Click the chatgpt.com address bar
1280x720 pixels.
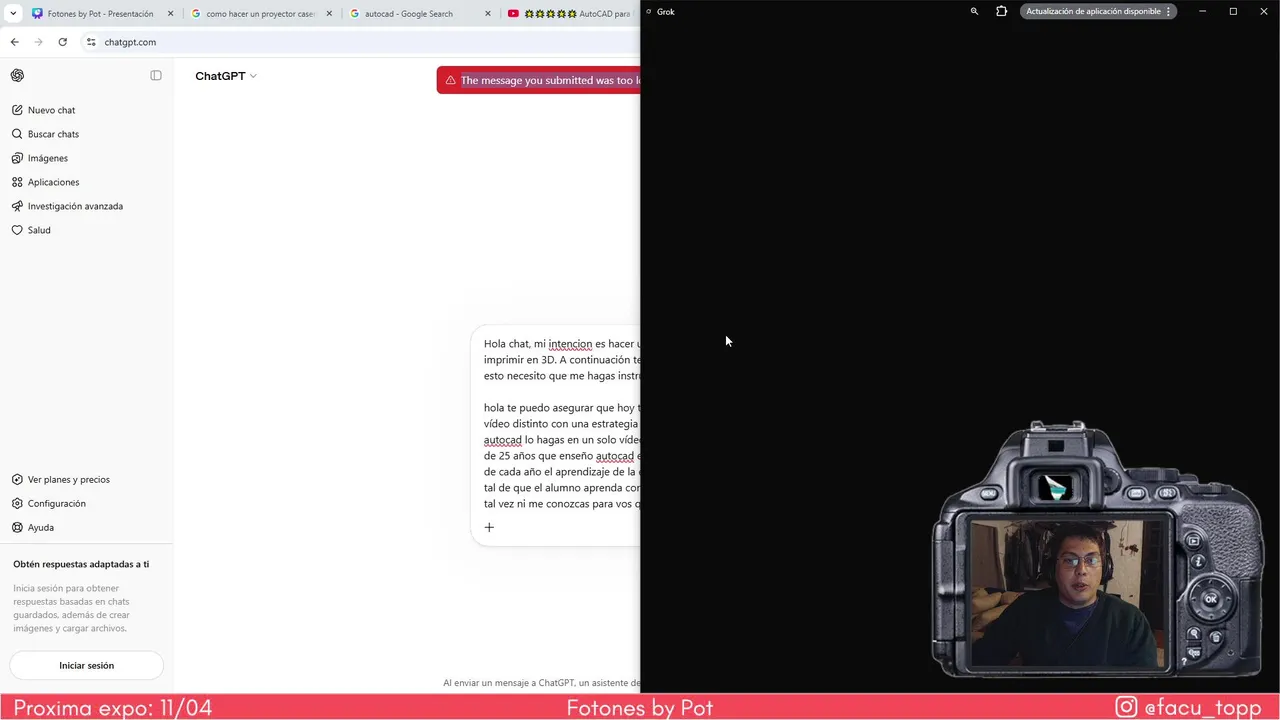(x=360, y=42)
